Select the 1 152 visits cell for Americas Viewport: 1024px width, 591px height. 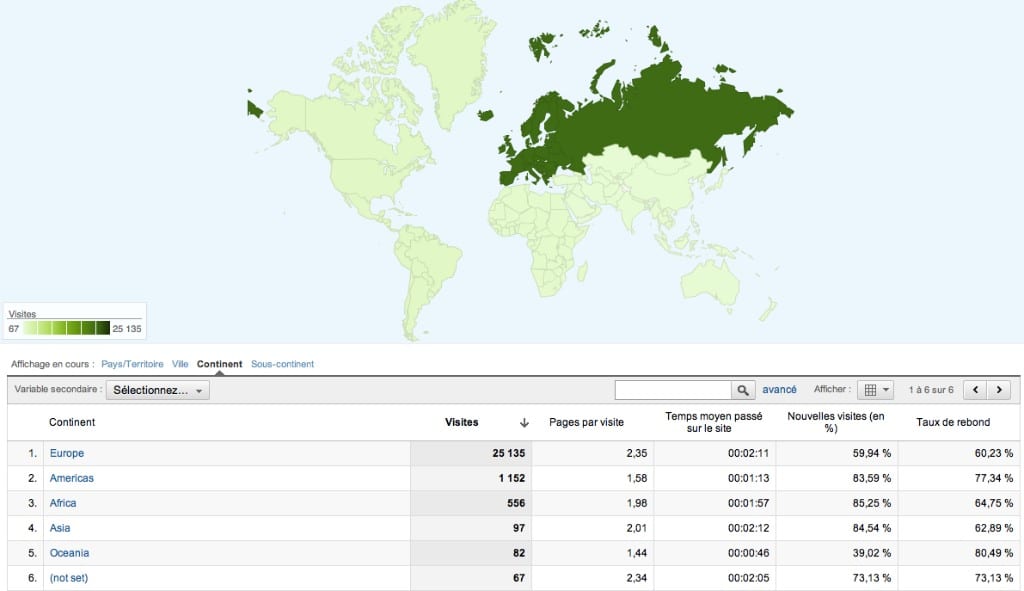click(471, 478)
